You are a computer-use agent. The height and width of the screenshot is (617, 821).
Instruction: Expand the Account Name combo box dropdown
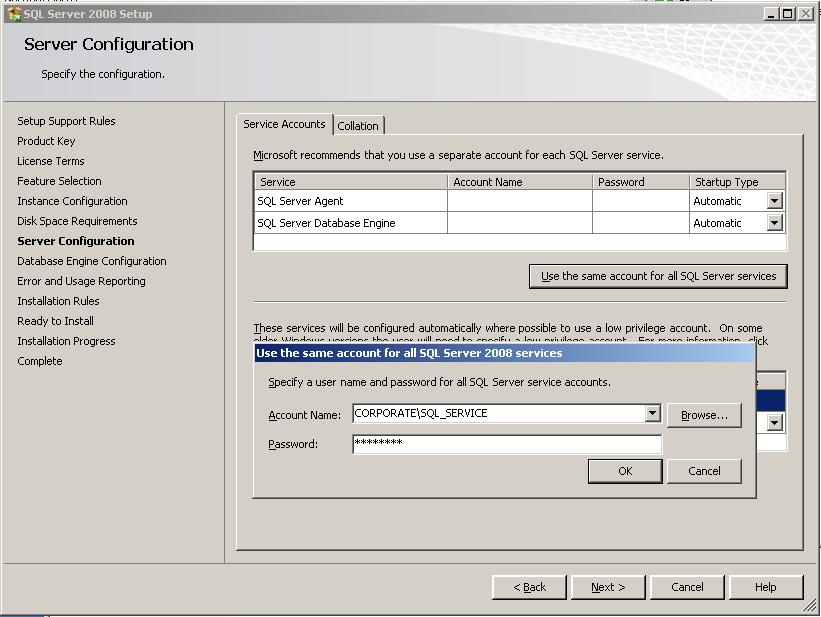click(x=652, y=413)
